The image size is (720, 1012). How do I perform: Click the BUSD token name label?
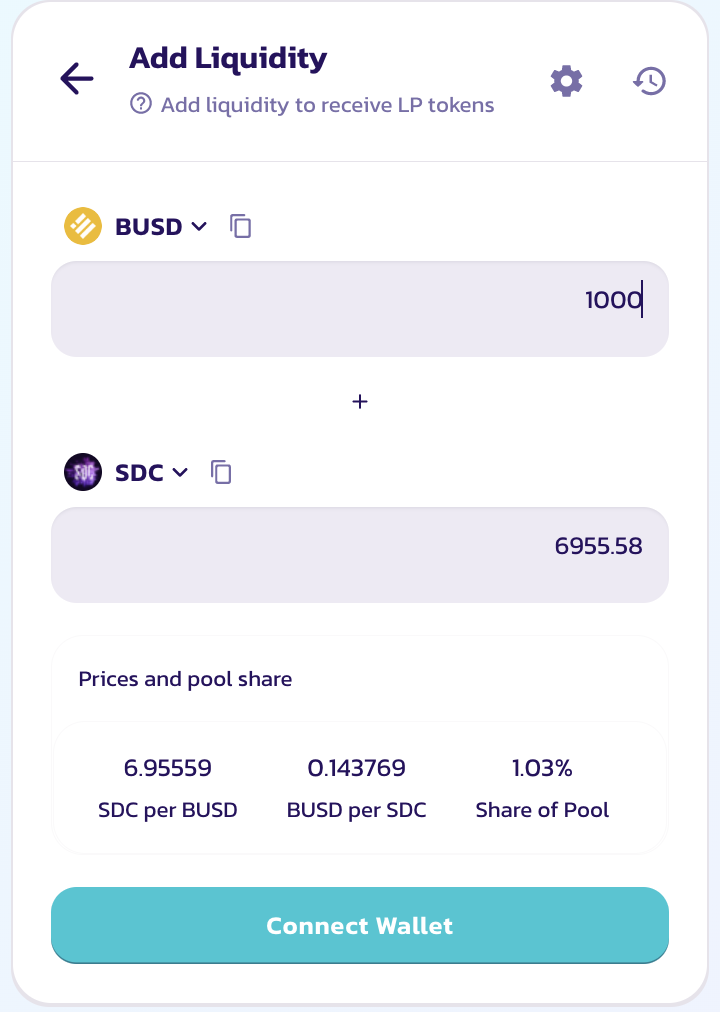(148, 227)
